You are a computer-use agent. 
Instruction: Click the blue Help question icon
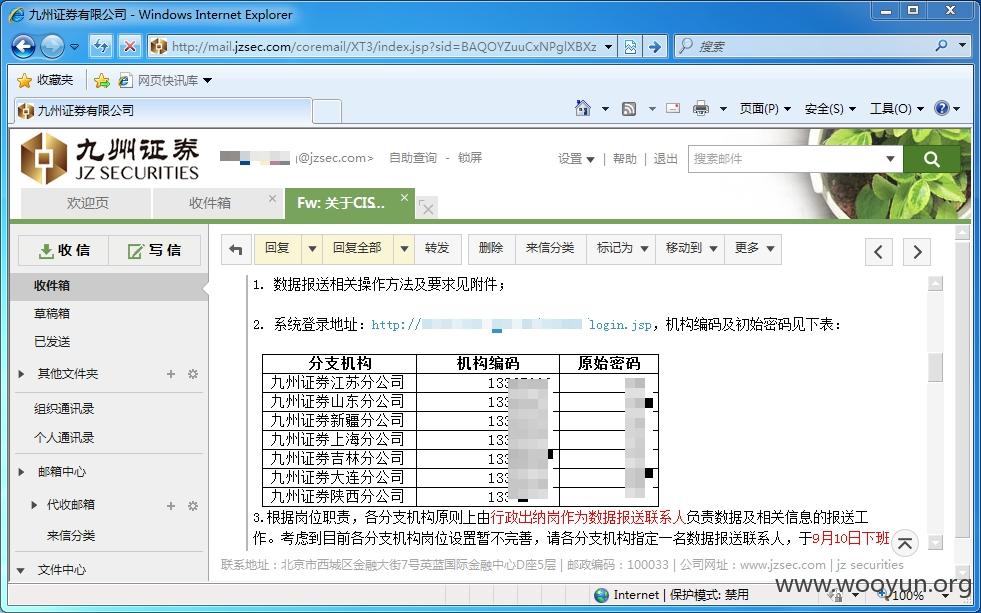tap(942, 108)
